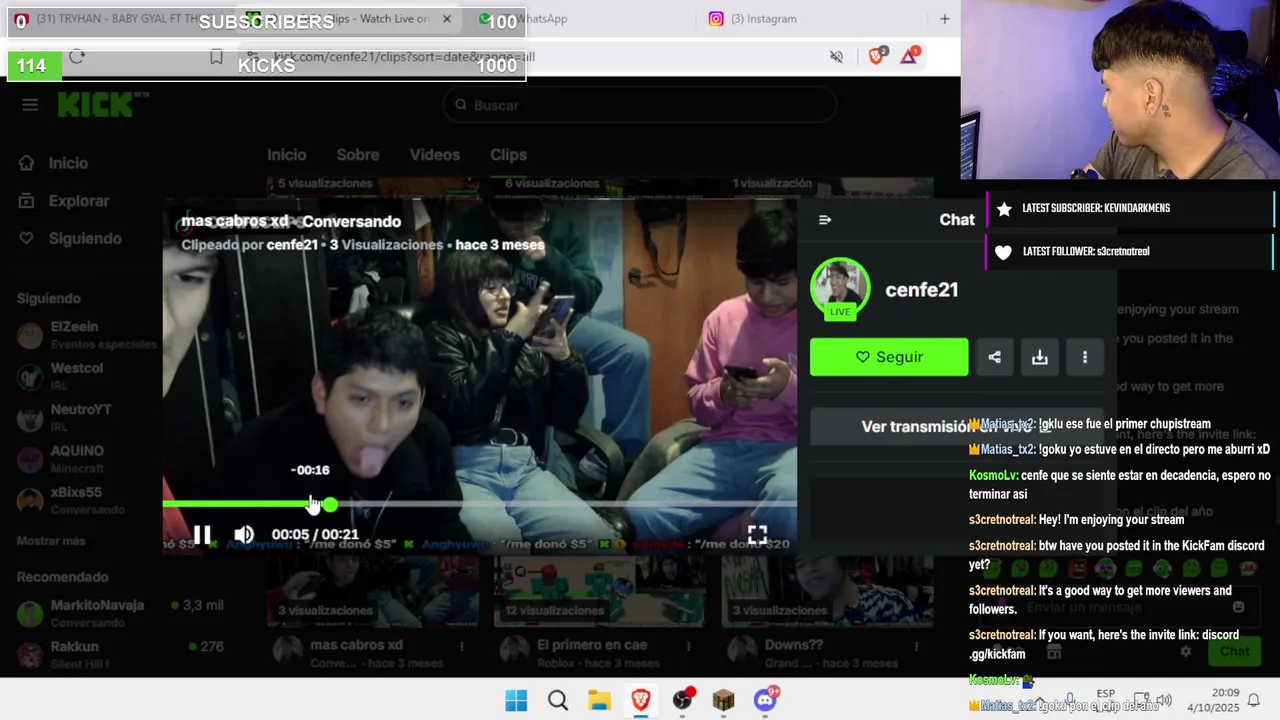Open Discord from taskbar

click(766, 700)
